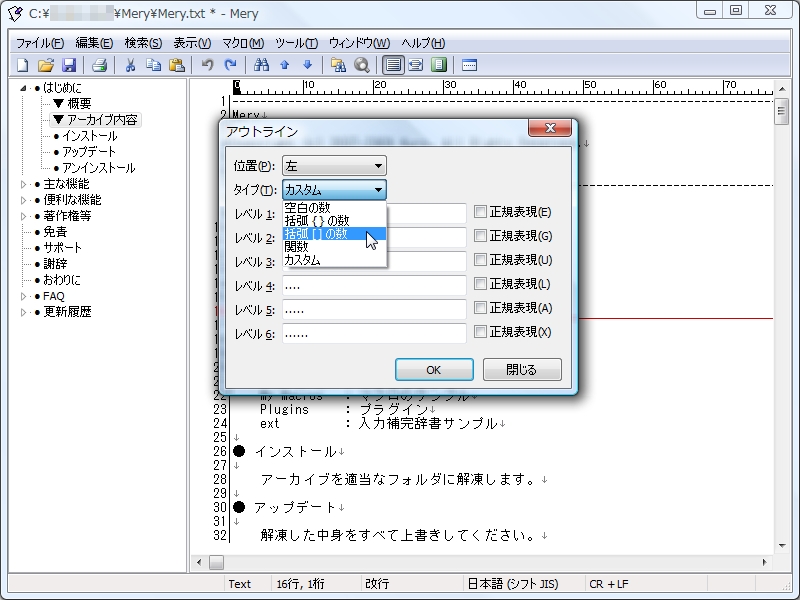This screenshot has height=600, width=800.
Task: Choose 空白の数 from the type list
Action: 334,208
